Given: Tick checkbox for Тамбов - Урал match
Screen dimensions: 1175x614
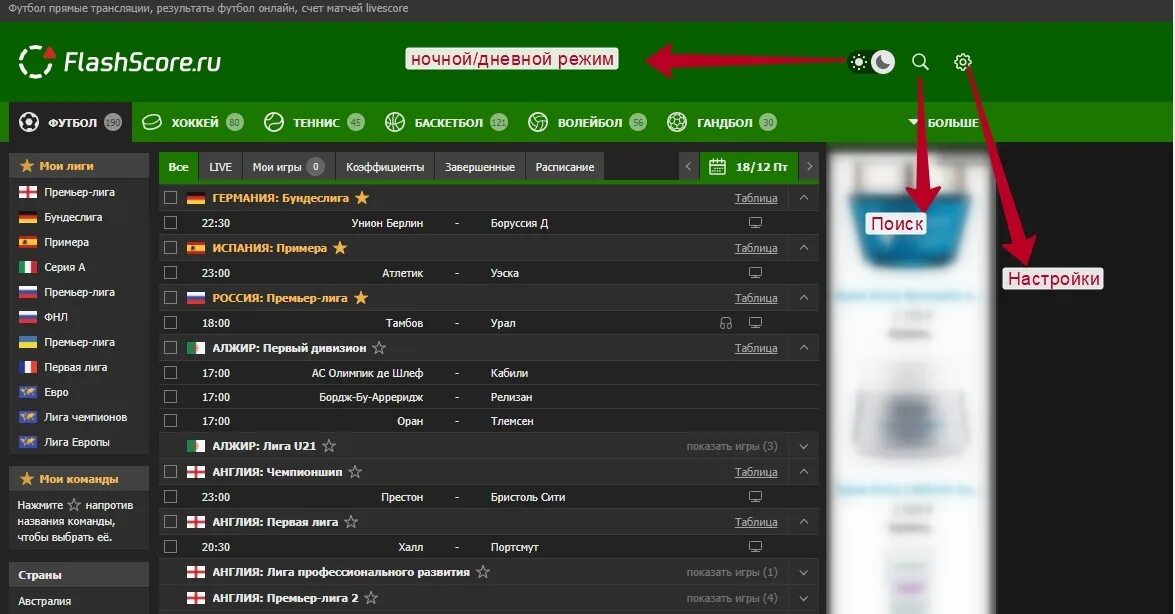Looking at the screenshot, I should (171, 322).
